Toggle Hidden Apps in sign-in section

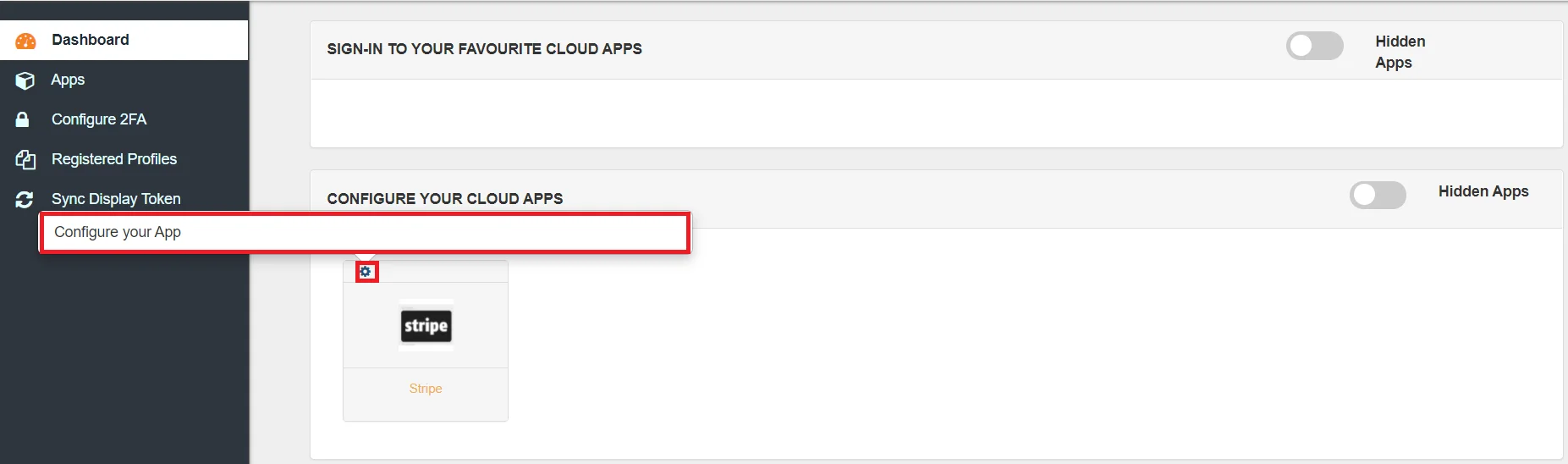pyautogui.click(x=1314, y=46)
